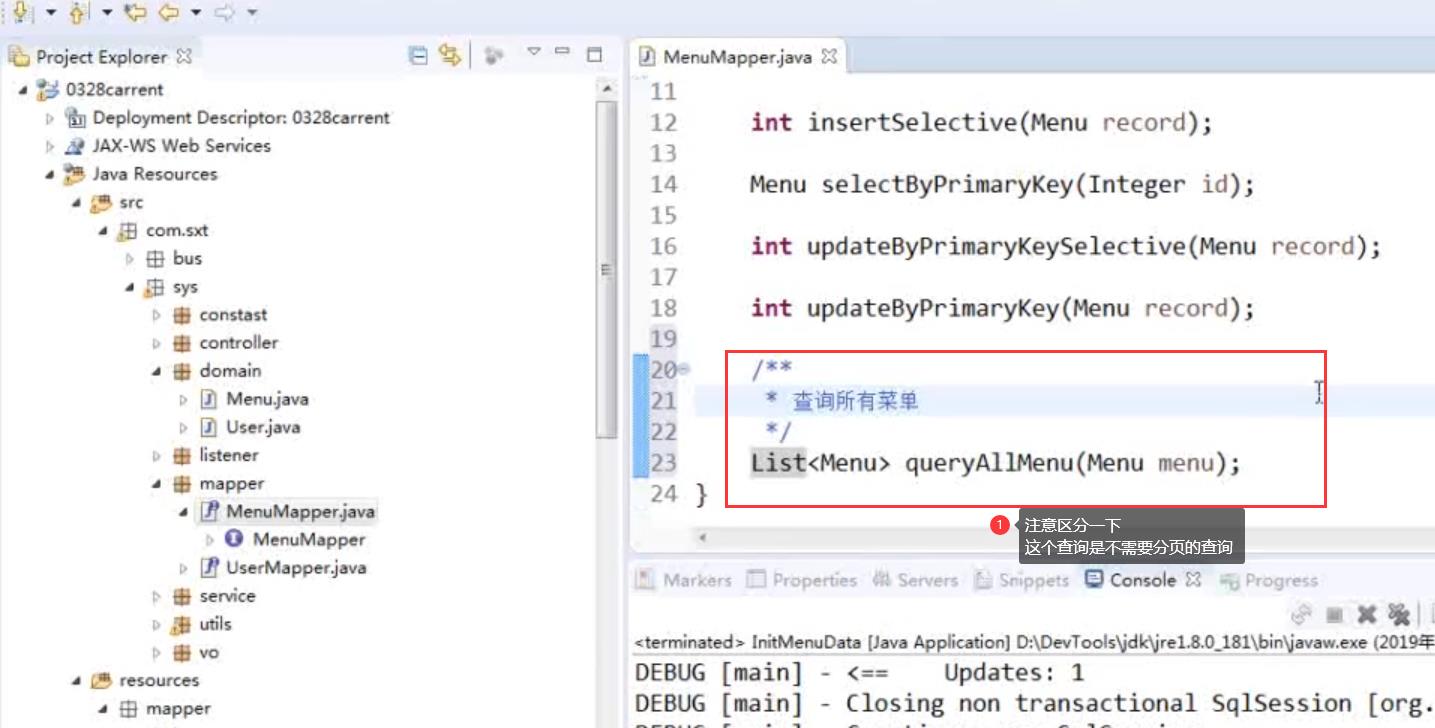Select the service package
The height and width of the screenshot is (728, 1435).
(227, 596)
